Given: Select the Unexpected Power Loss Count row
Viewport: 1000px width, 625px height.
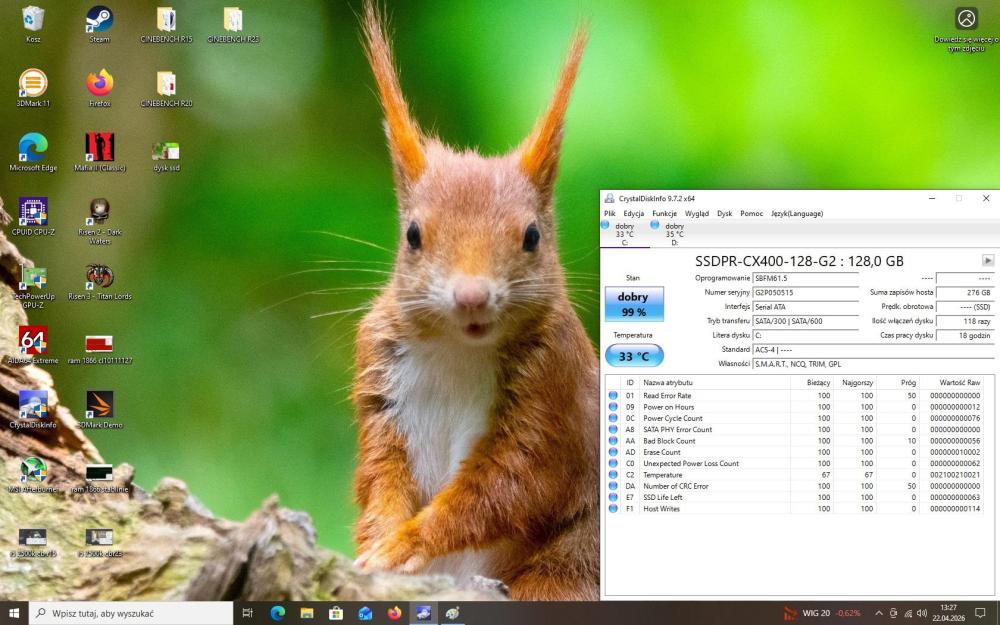Looking at the screenshot, I should [795, 464].
